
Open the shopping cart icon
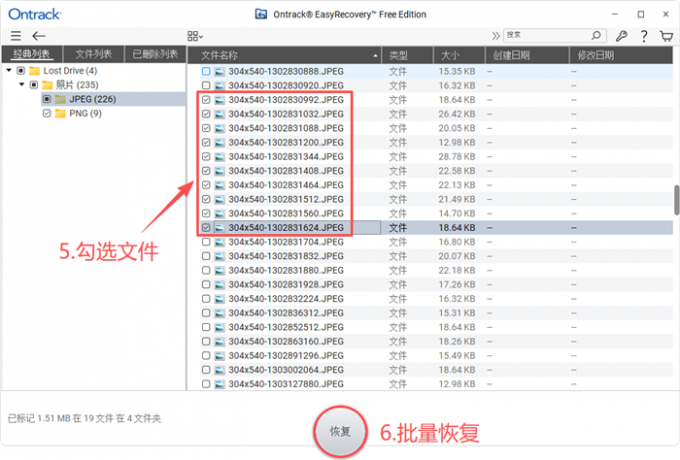click(x=666, y=36)
